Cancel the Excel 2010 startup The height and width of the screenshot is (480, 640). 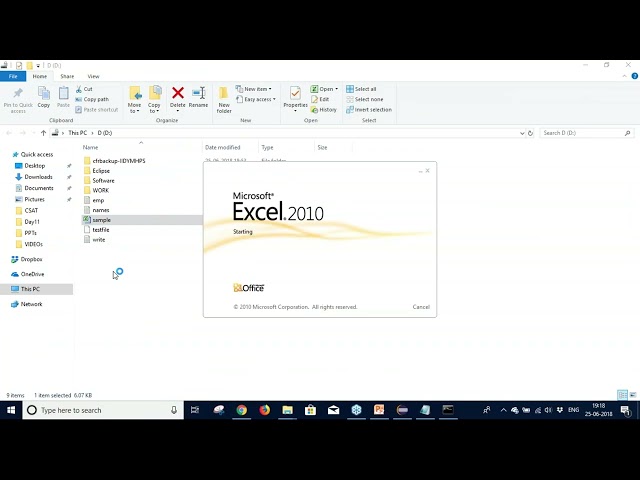(x=421, y=307)
